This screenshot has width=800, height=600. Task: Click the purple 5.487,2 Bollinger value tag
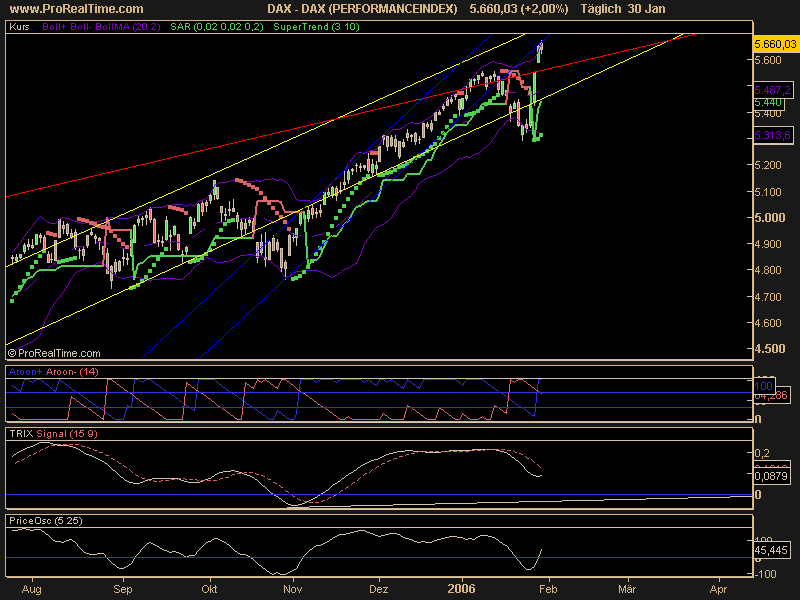773,90
